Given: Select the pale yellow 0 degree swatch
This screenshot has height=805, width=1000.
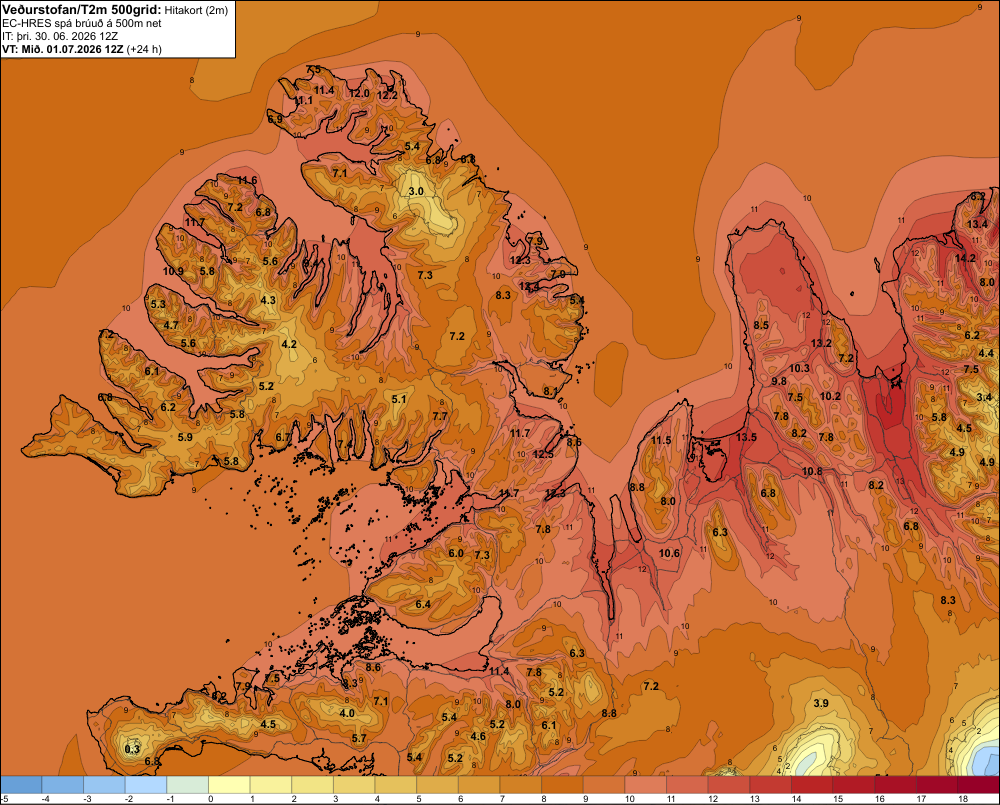Looking at the screenshot, I should click(229, 785).
